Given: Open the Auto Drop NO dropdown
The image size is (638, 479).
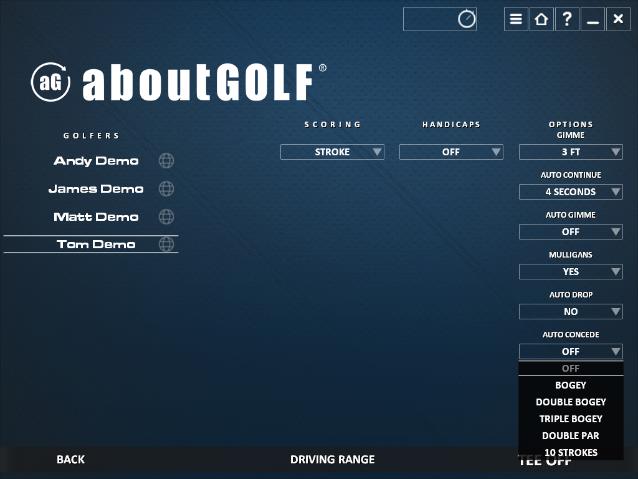Looking at the screenshot, I should 570,311.
